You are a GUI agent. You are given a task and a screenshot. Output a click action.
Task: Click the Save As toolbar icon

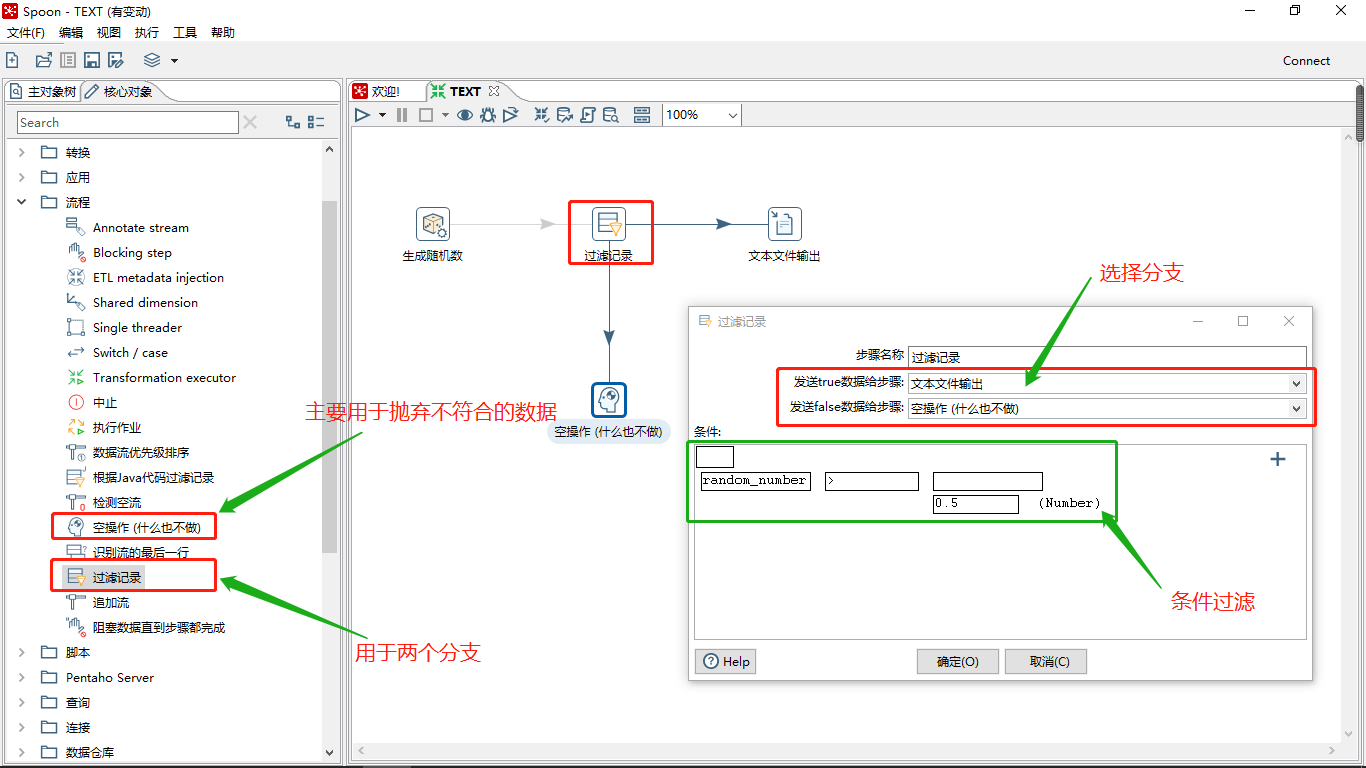(x=116, y=60)
